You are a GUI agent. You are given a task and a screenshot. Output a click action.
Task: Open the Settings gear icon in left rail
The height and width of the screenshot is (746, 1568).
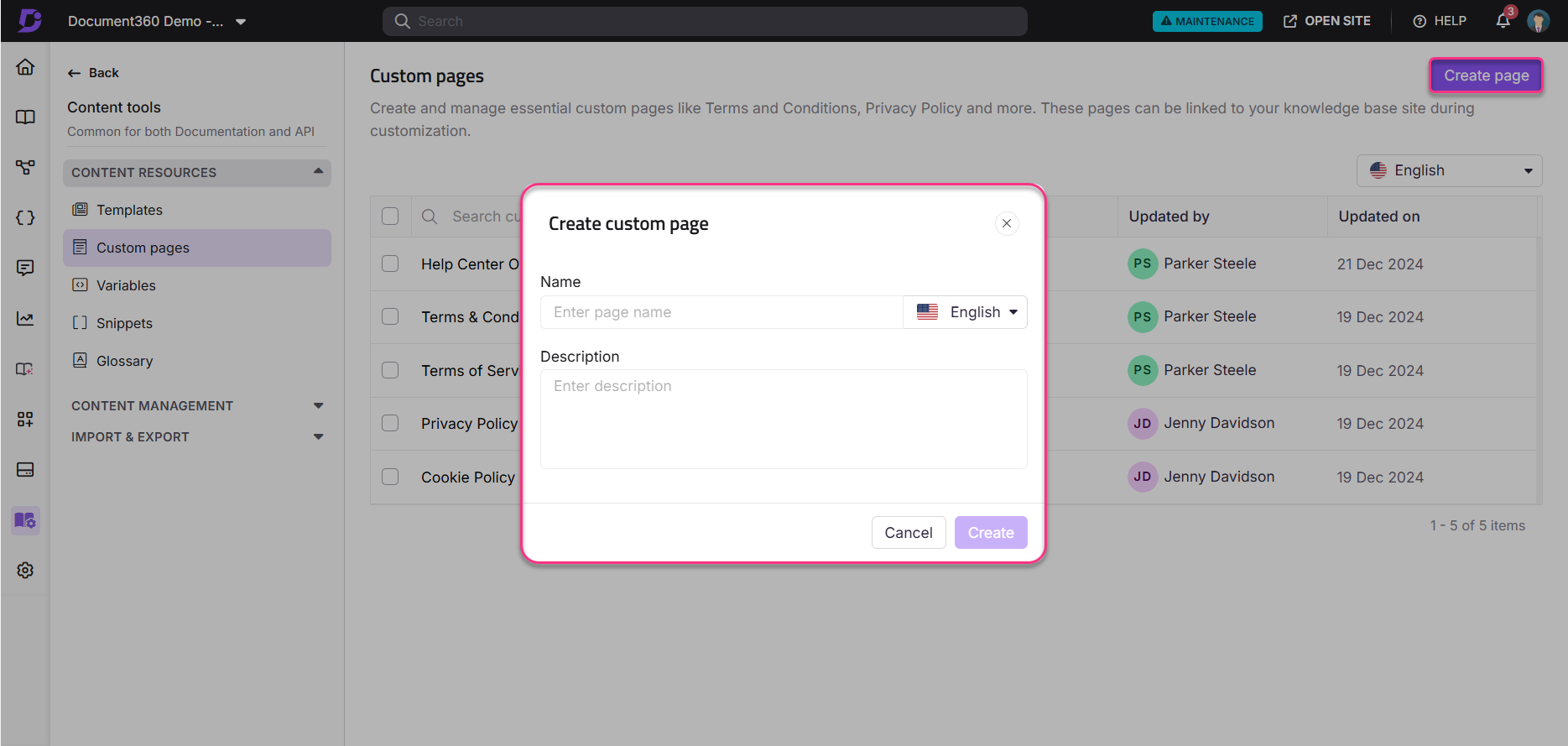(x=25, y=570)
